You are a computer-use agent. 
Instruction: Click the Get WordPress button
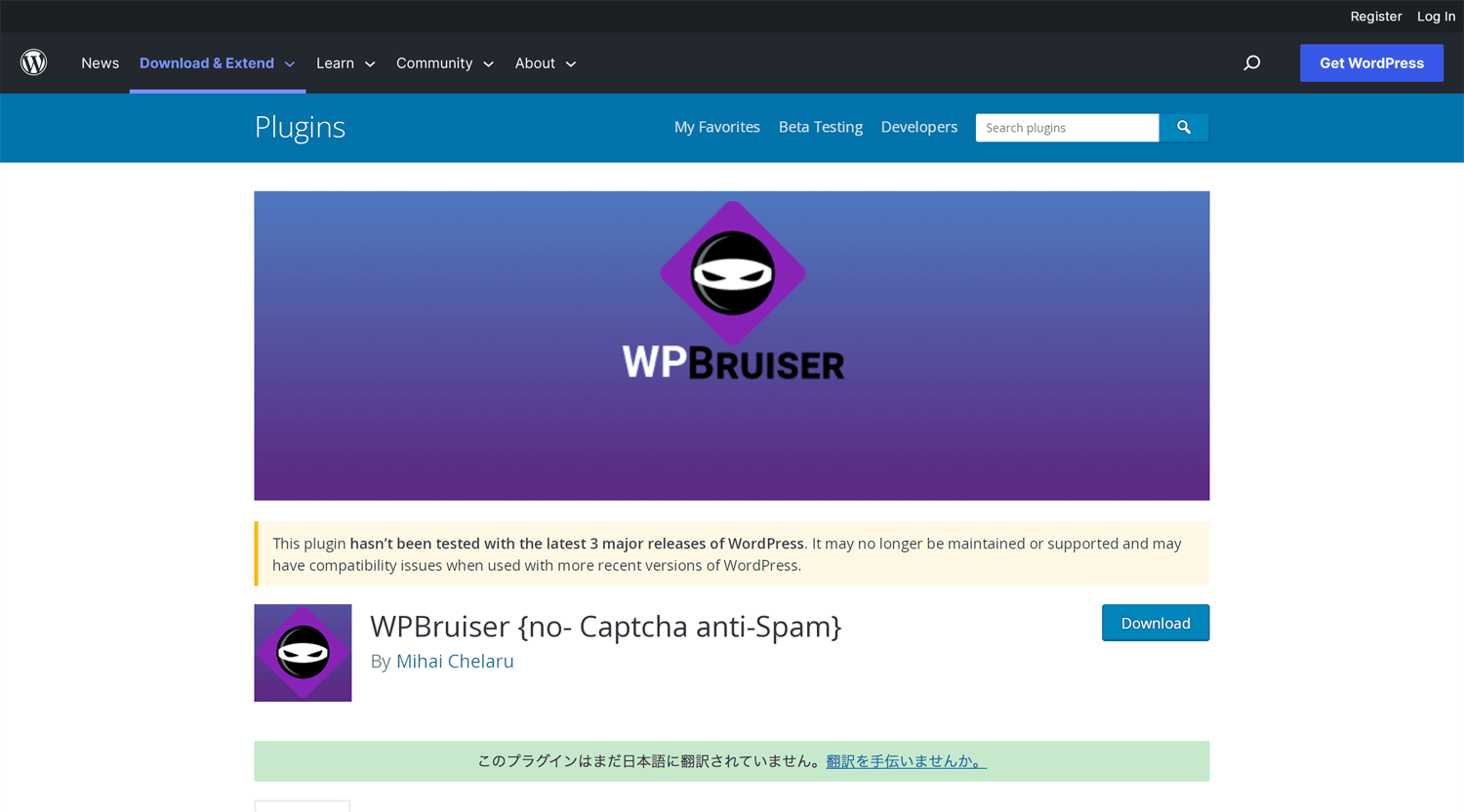(1371, 63)
